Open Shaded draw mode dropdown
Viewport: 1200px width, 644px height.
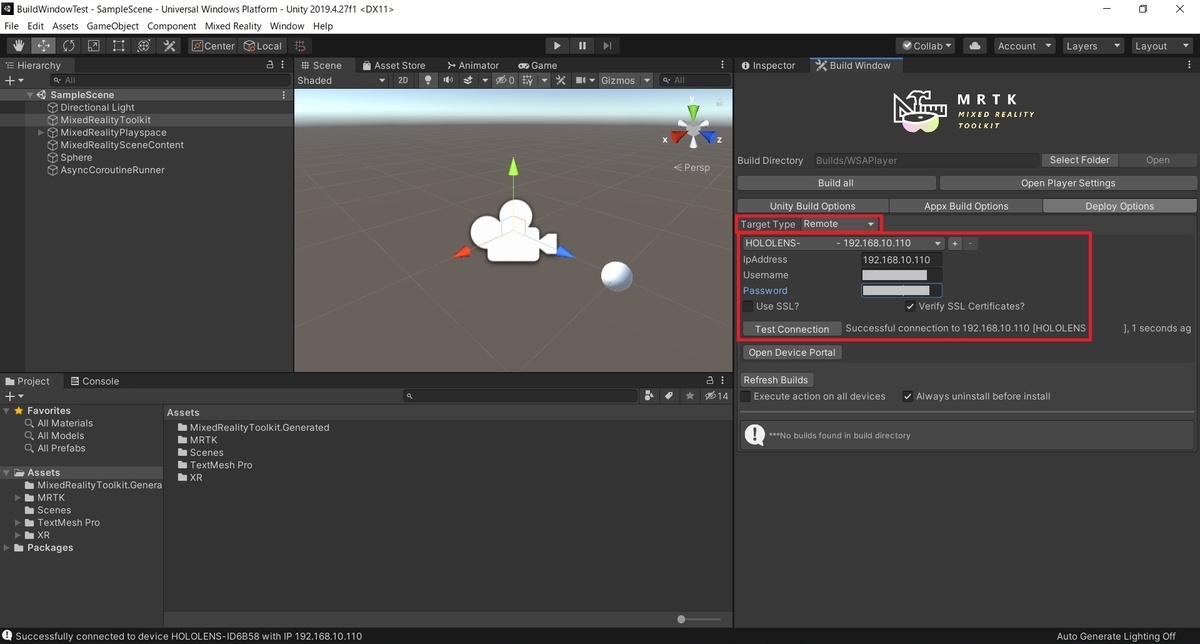339,80
